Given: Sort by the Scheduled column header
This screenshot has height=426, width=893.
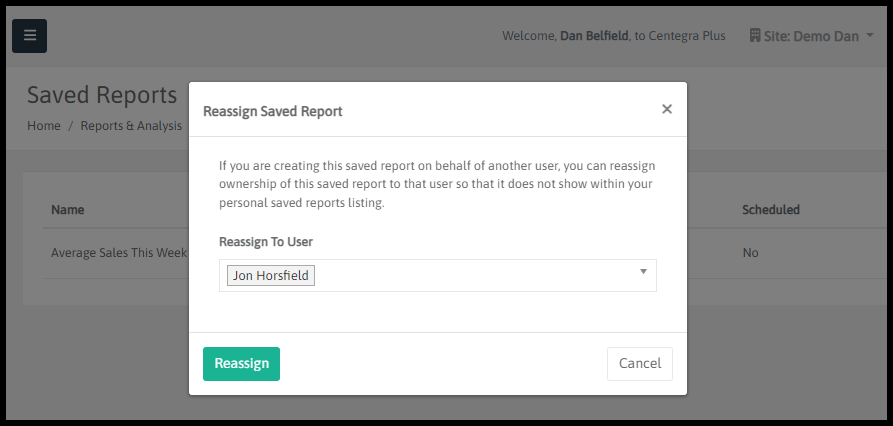Looking at the screenshot, I should (x=770, y=210).
